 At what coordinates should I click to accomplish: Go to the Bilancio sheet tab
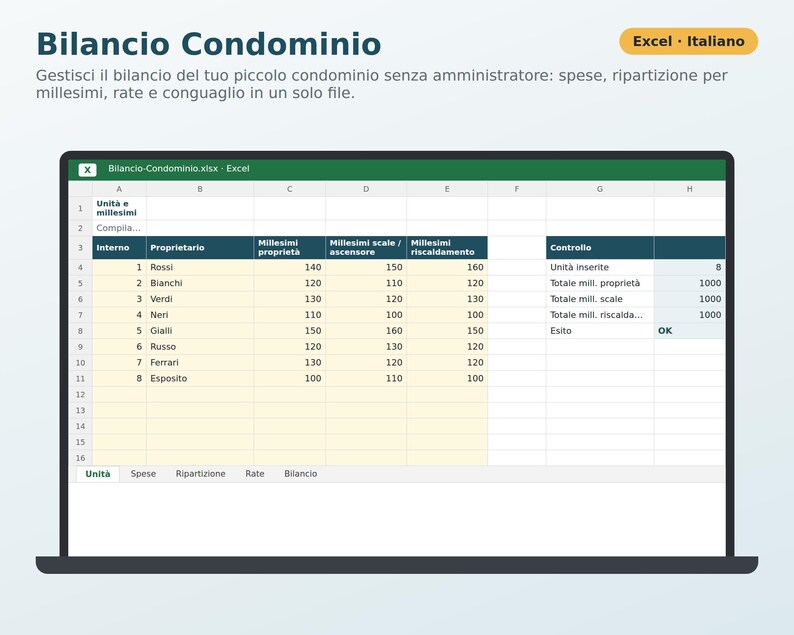point(301,474)
